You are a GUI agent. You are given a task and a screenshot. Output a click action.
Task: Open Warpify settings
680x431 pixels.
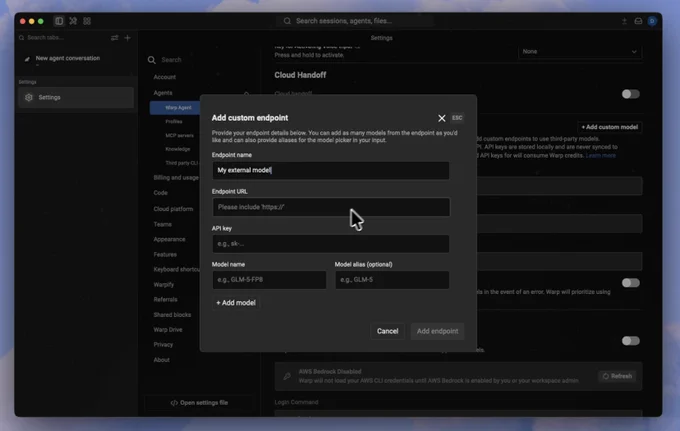[x=164, y=285]
